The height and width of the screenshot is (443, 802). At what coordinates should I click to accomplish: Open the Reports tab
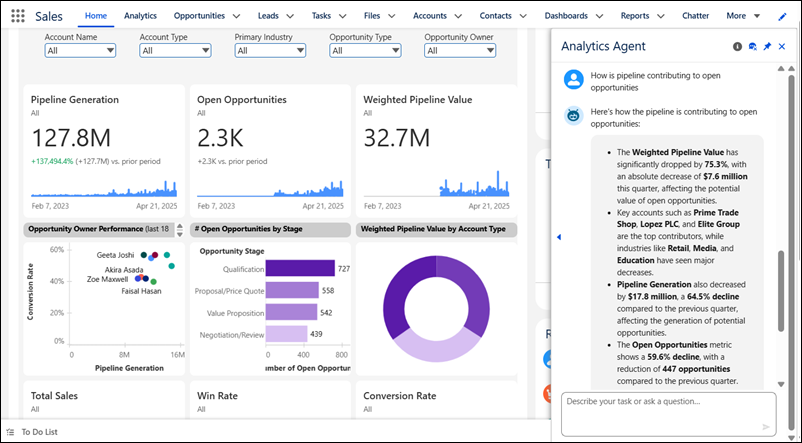click(635, 16)
